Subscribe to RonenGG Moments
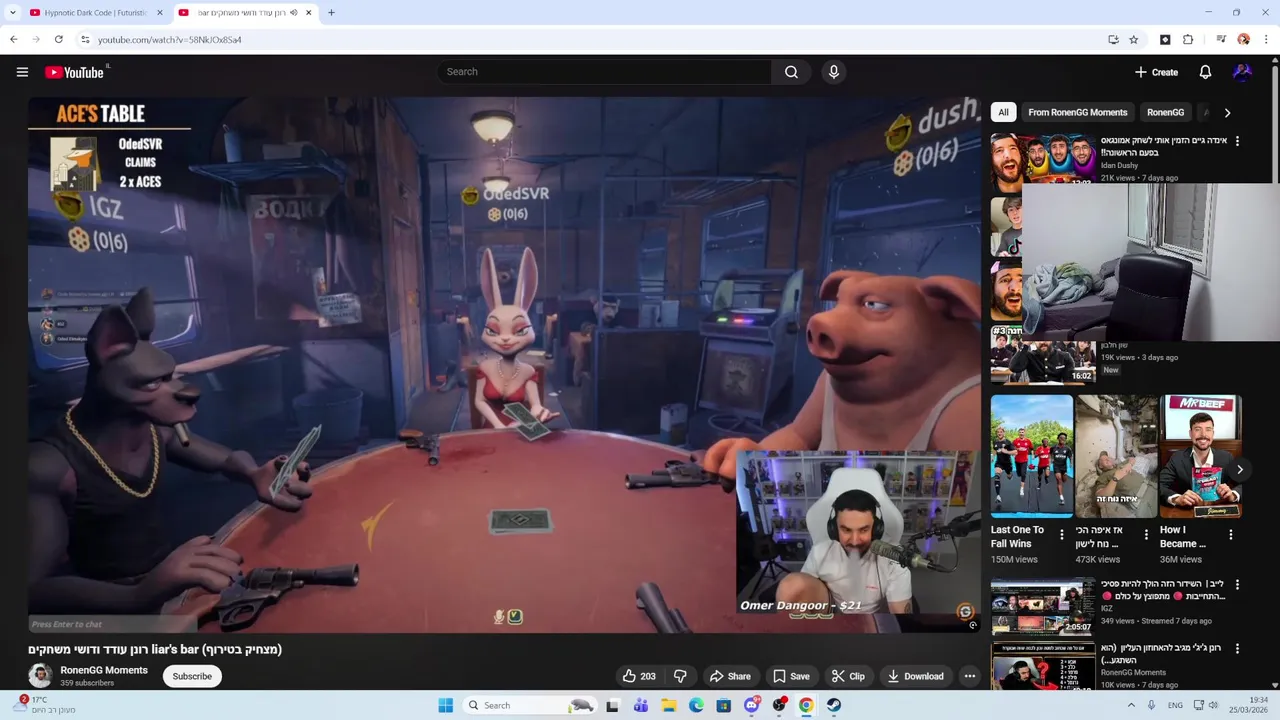Viewport: 1280px width, 720px height. [192, 676]
